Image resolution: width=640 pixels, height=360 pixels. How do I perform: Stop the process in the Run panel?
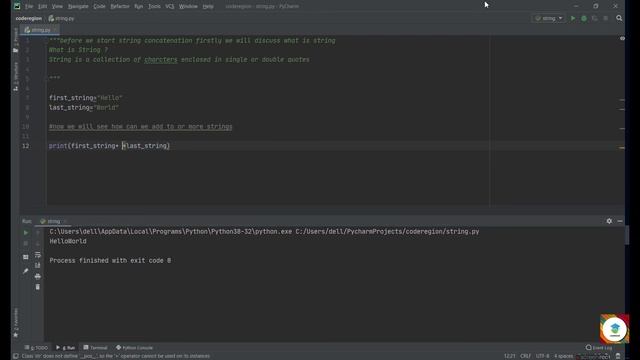(x=26, y=243)
